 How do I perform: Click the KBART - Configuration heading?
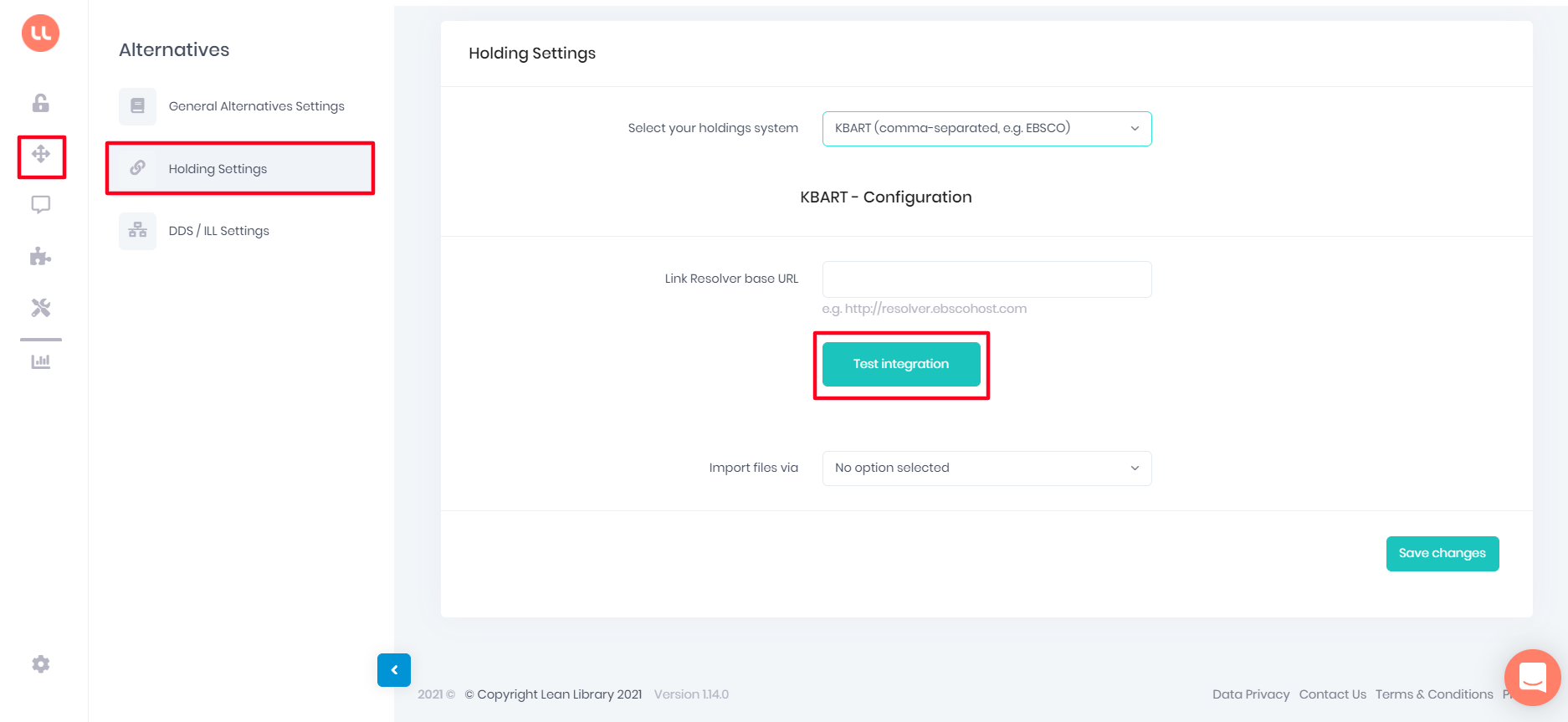point(886,197)
